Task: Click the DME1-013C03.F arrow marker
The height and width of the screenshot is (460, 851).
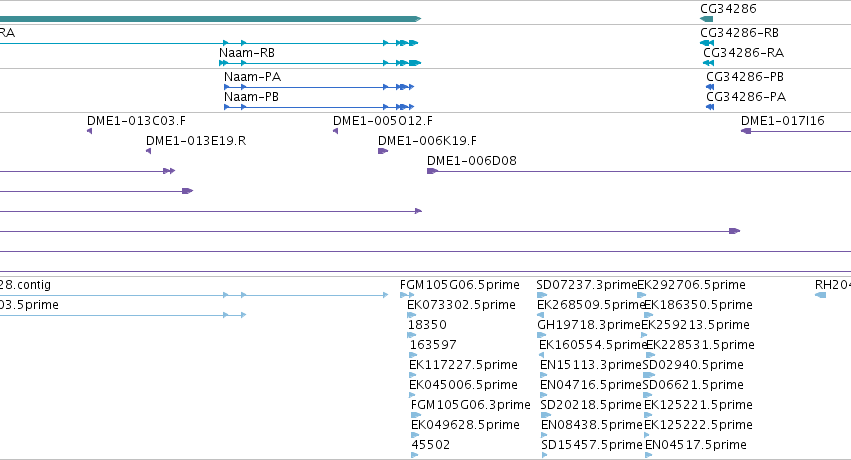Action: click(90, 131)
